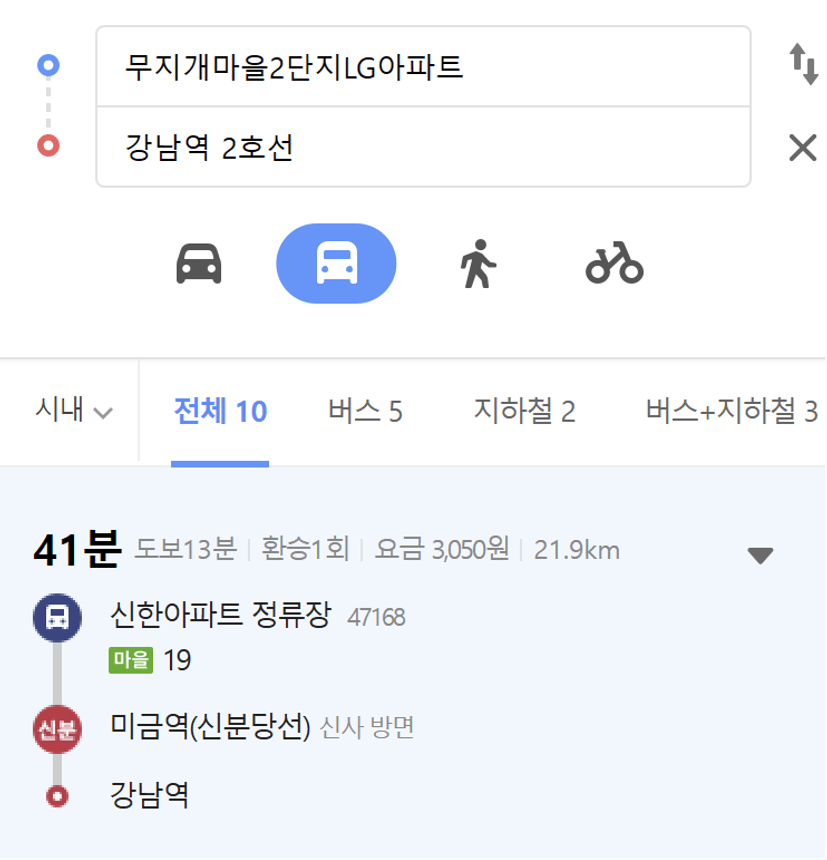Edit origin field 무지개마을2단지LG아파트
The height and width of the screenshot is (860, 827).
pos(423,66)
